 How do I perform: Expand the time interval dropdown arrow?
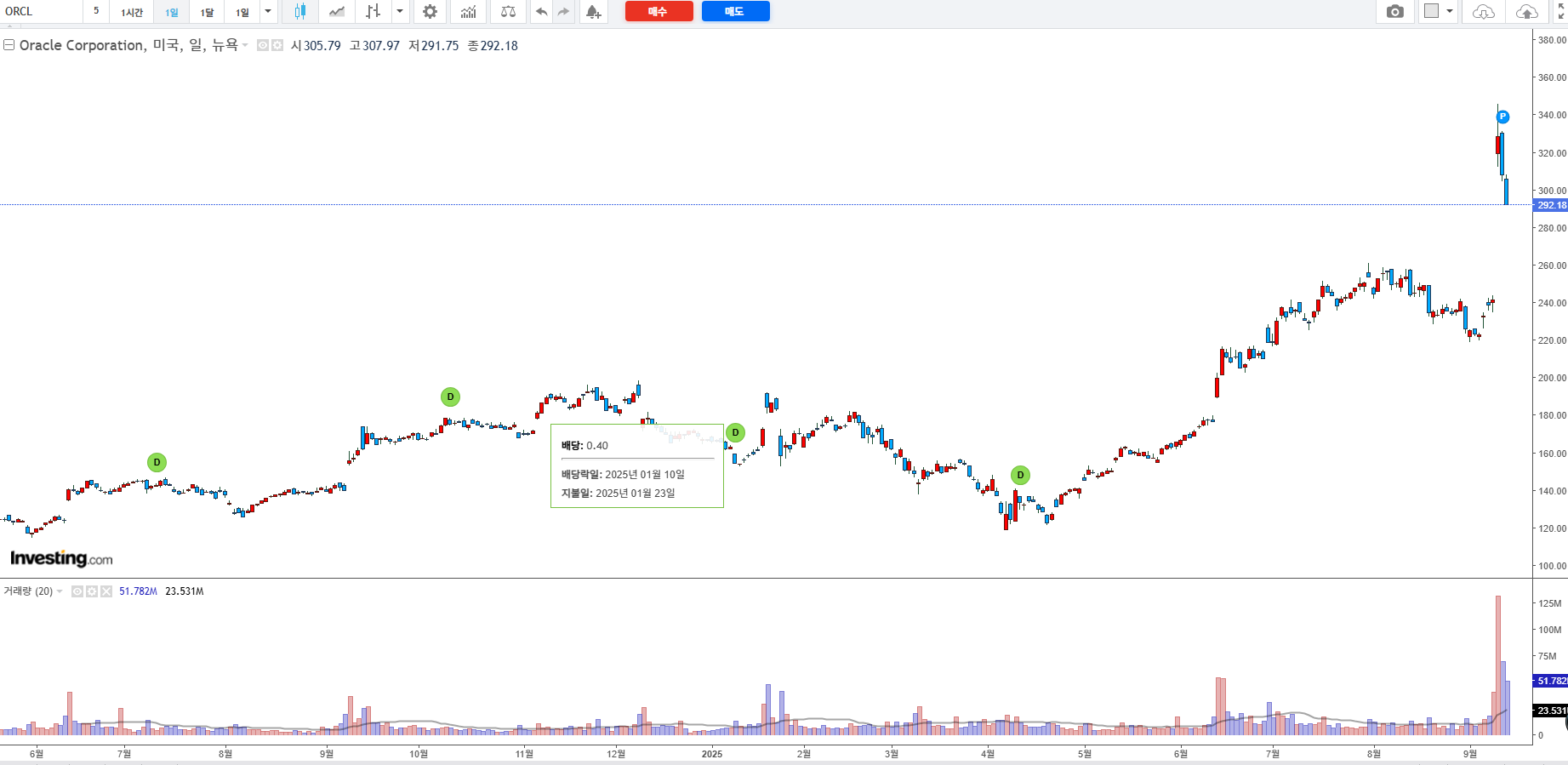268,12
